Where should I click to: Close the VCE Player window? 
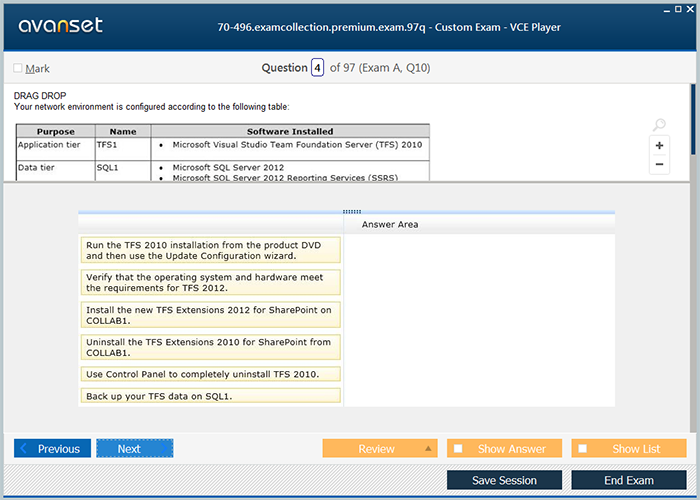coord(691,7)
